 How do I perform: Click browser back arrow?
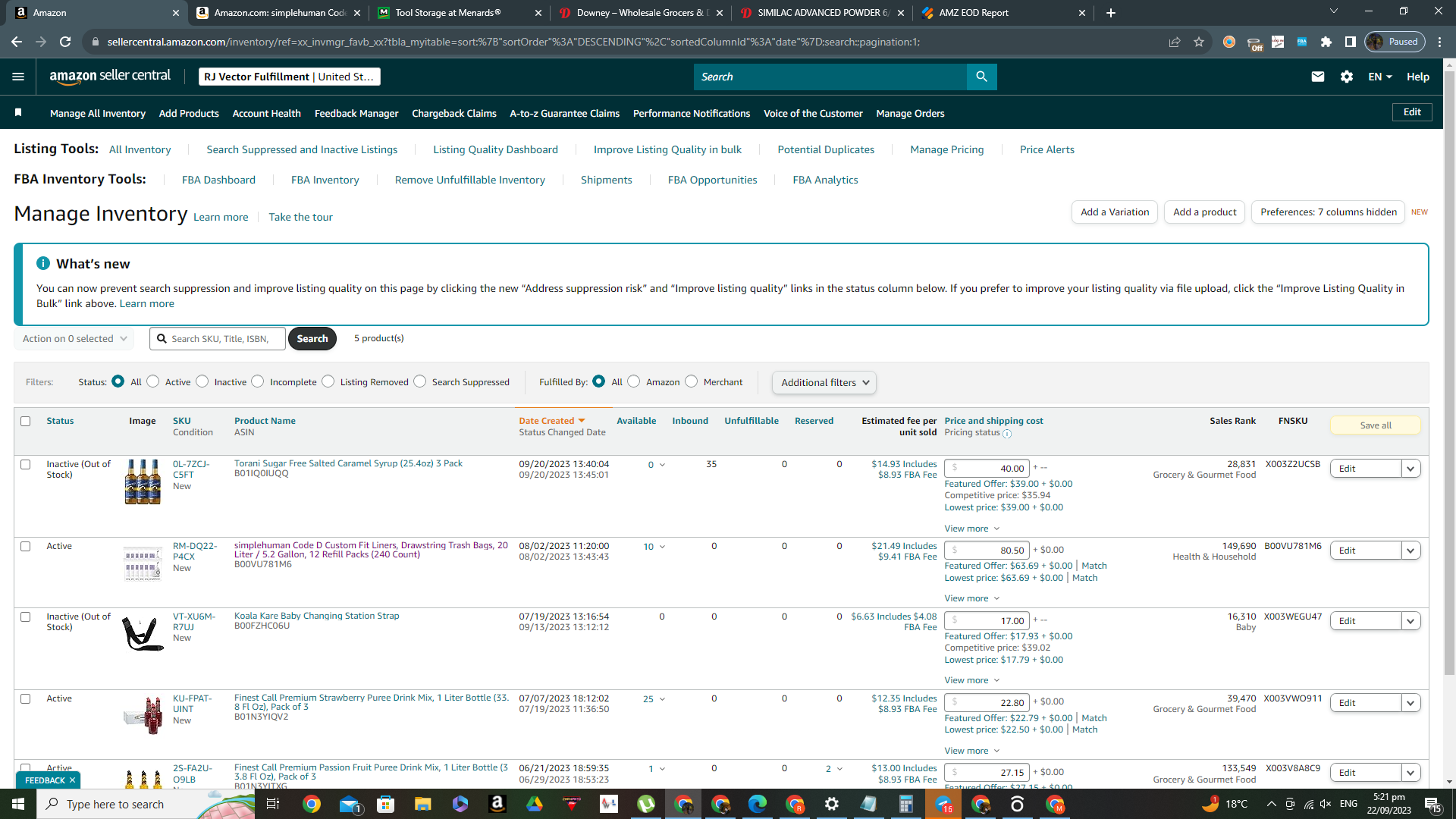pyautogui.click(x=17, y=42)
